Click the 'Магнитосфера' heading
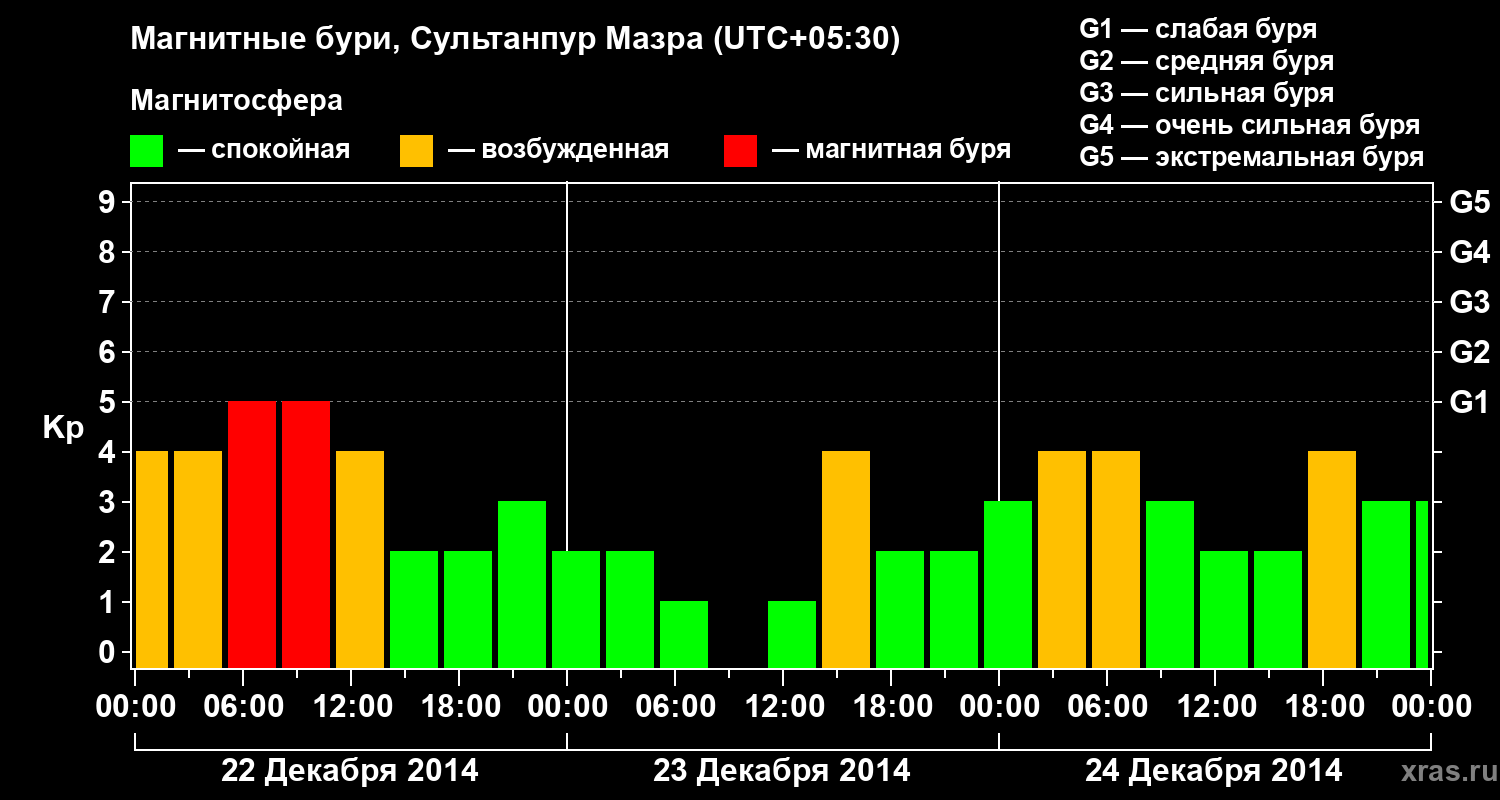The height and width of the screenshot is (800, 1500). point(236,101)
